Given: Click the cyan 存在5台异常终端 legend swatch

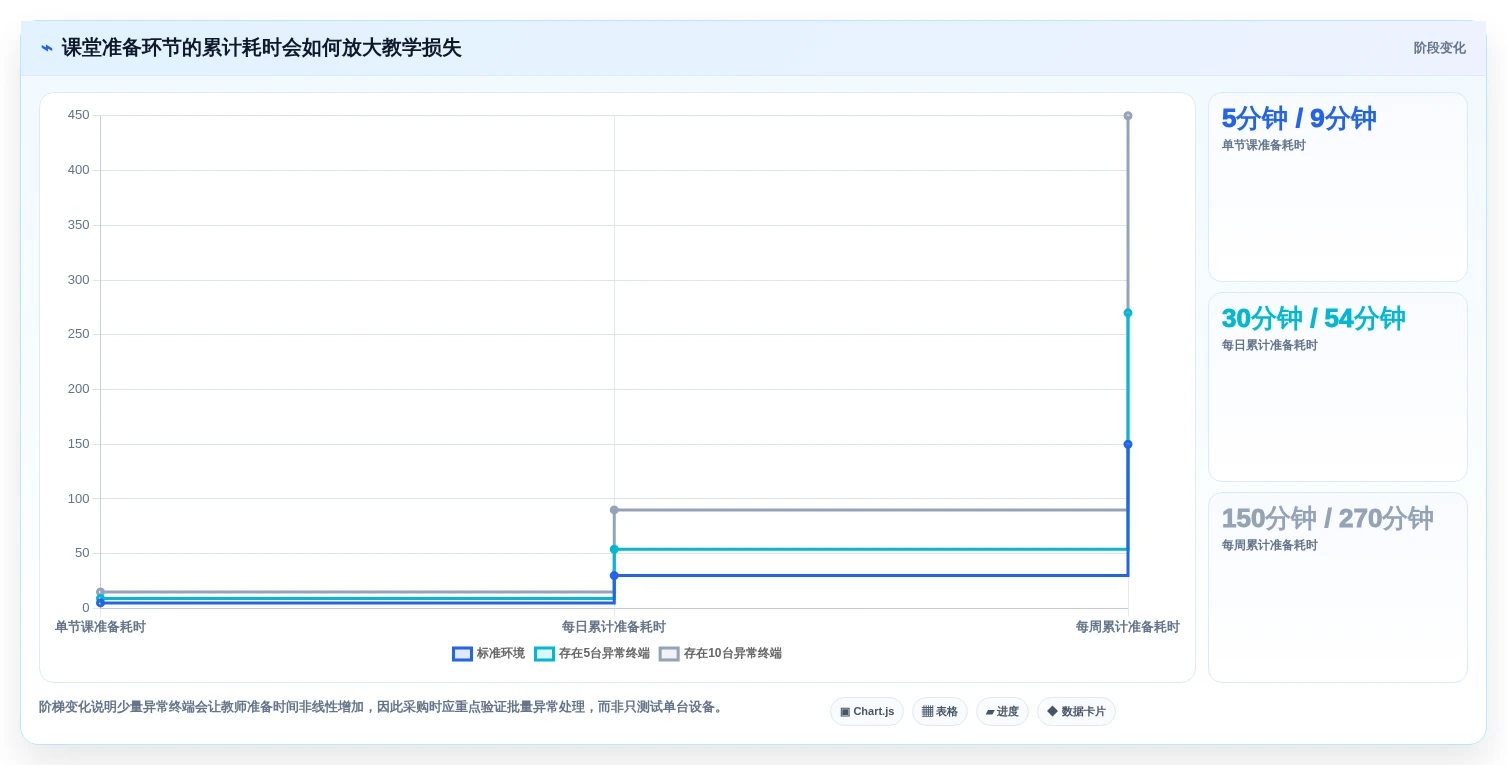Looking at the screenshot, I should (544, 654).
